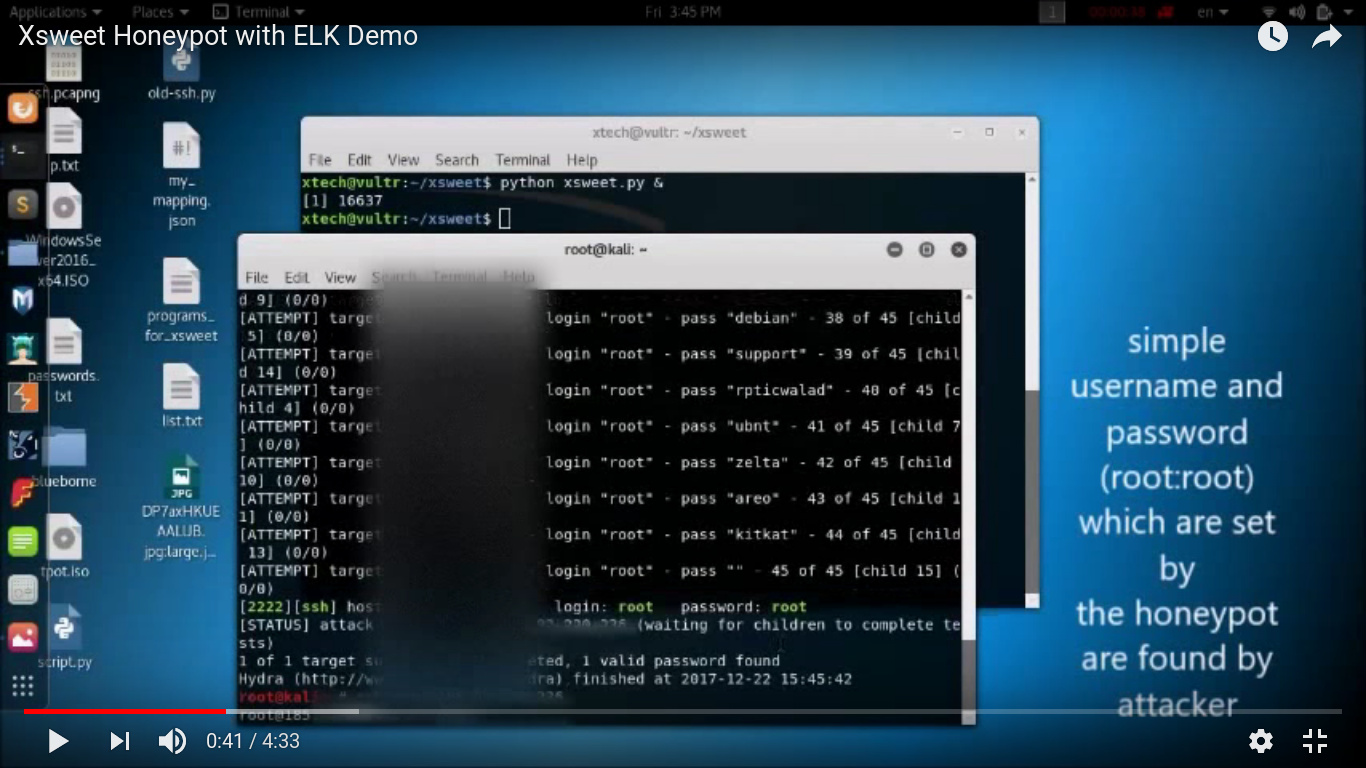Select the blueborne folder on desktop
The height and width of the screenshot is (768, 1366).
click(x=64, y=459)
